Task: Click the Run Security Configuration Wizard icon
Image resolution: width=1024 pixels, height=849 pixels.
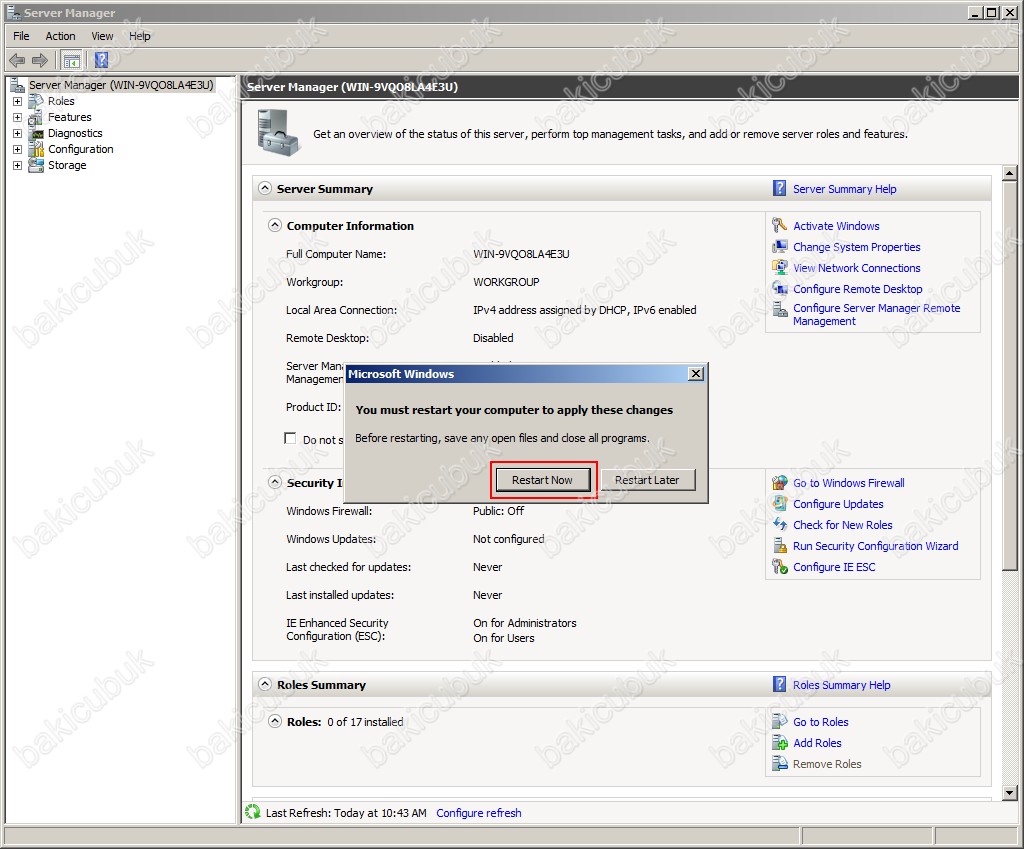Action: click(x=779, y=545)
